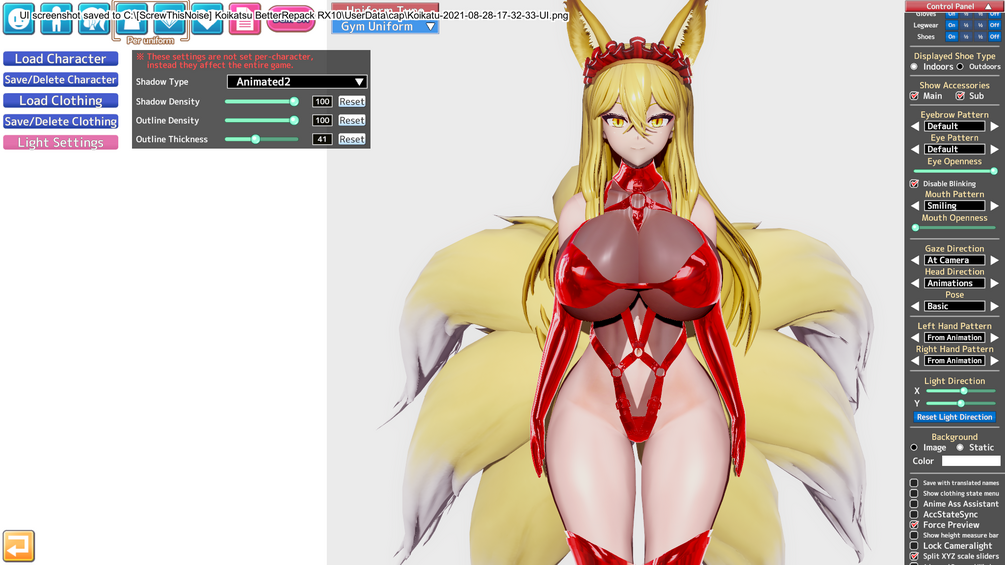
Task: Click next arrow for Head Direction
Action: pyautogui.click(x=994, y=283)
